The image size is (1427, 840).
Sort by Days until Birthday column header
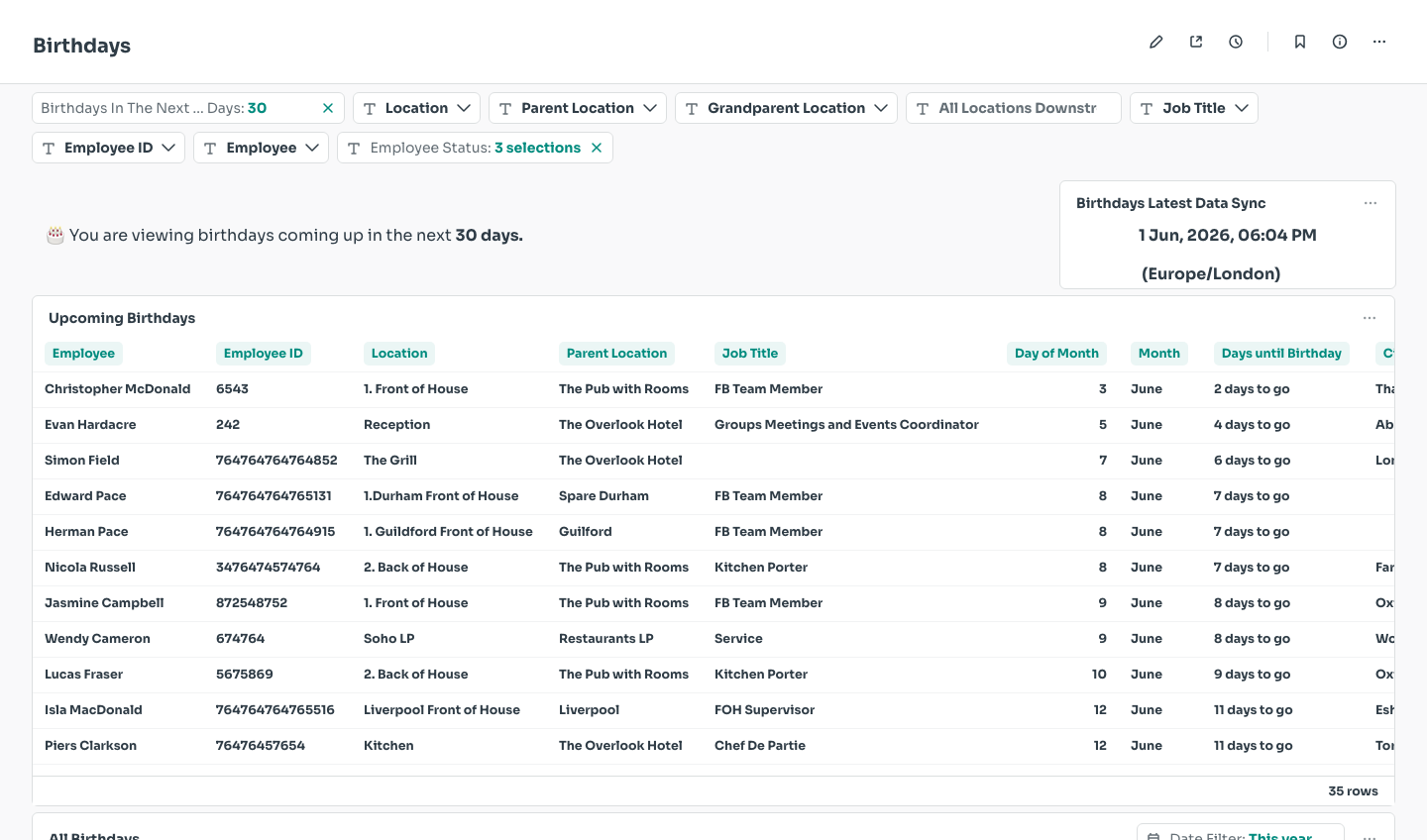tap(1281, 354)
